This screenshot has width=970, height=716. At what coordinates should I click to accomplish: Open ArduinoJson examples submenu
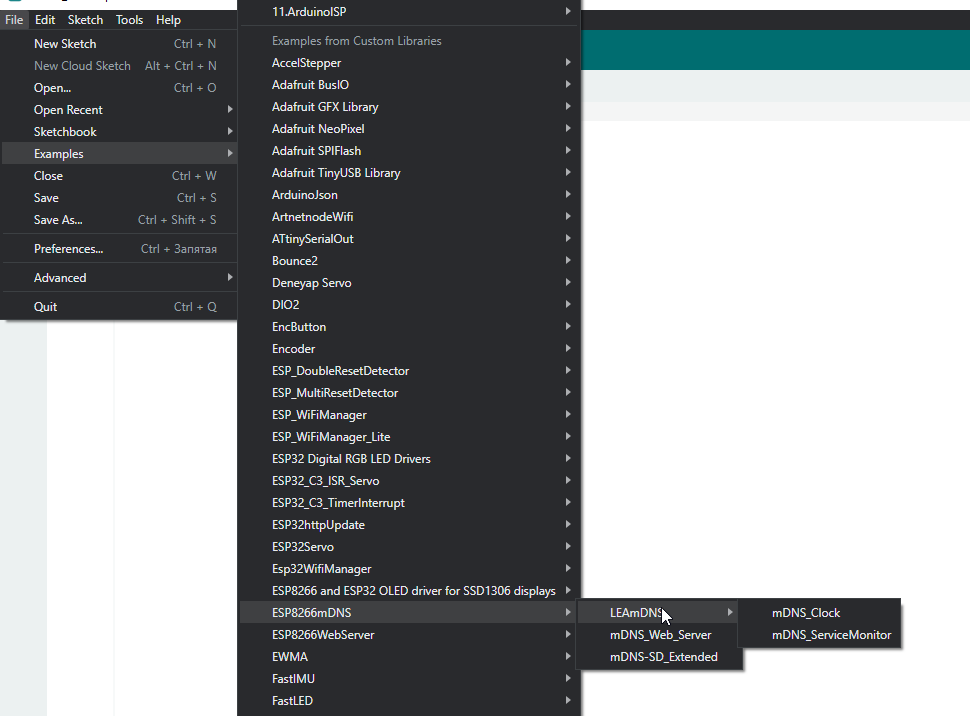pos(409,195)
